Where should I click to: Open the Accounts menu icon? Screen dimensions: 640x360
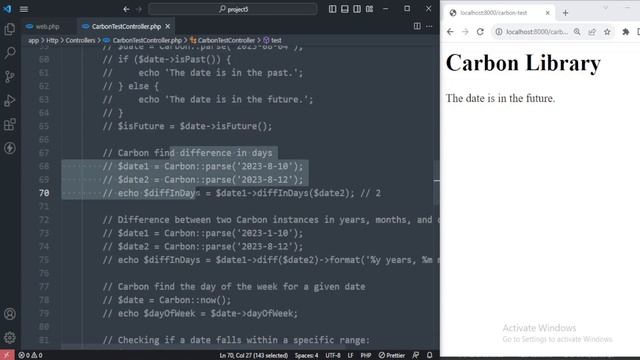tap(10, 314)
